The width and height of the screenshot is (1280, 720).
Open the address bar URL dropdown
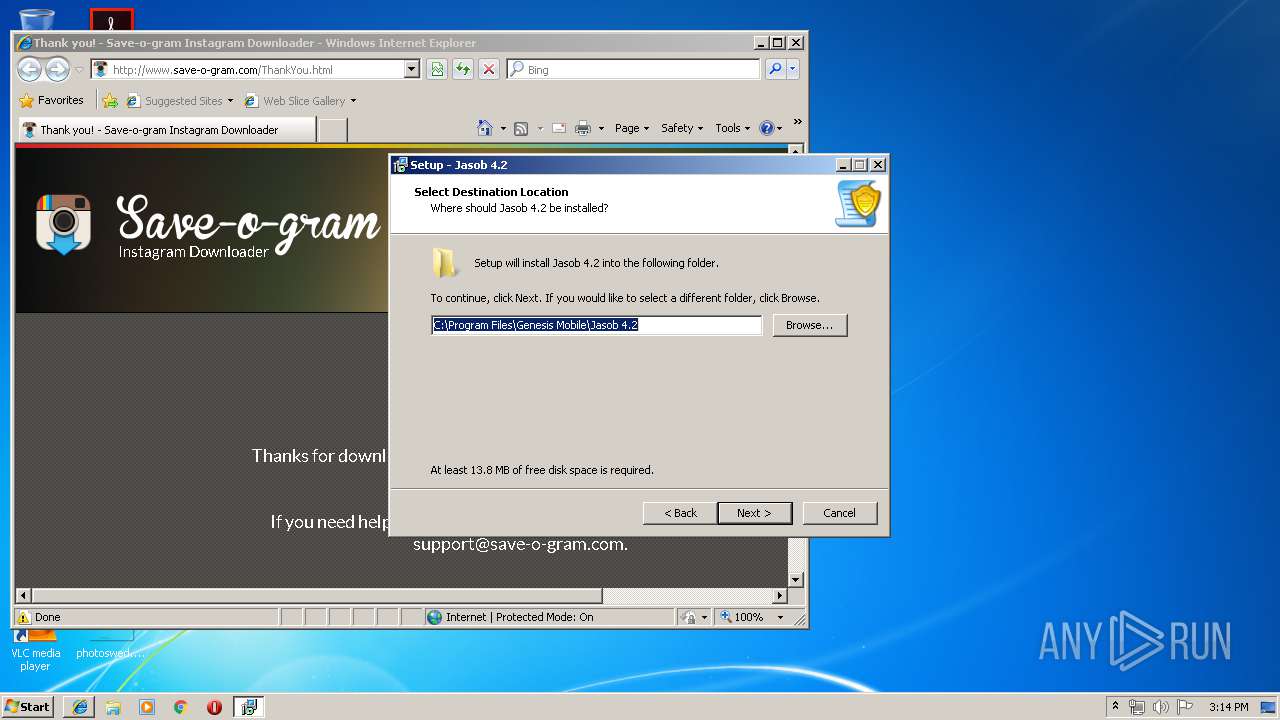pos(411,69)
